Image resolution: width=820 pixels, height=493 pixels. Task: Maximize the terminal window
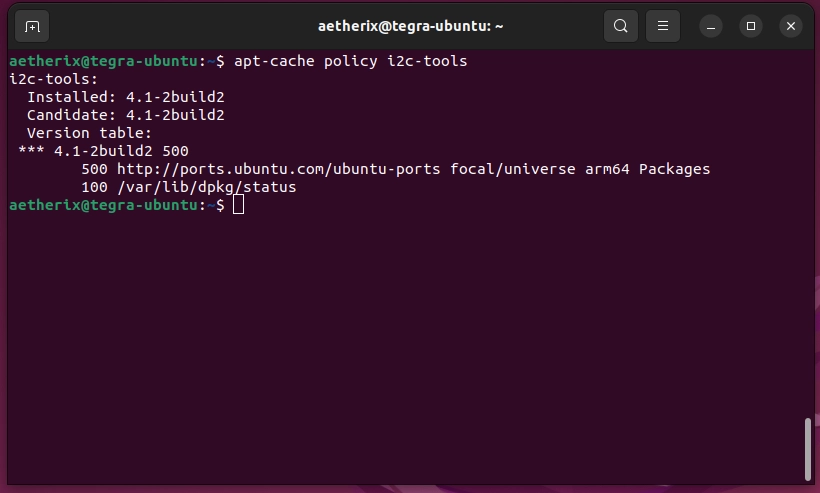click(751, 26)
